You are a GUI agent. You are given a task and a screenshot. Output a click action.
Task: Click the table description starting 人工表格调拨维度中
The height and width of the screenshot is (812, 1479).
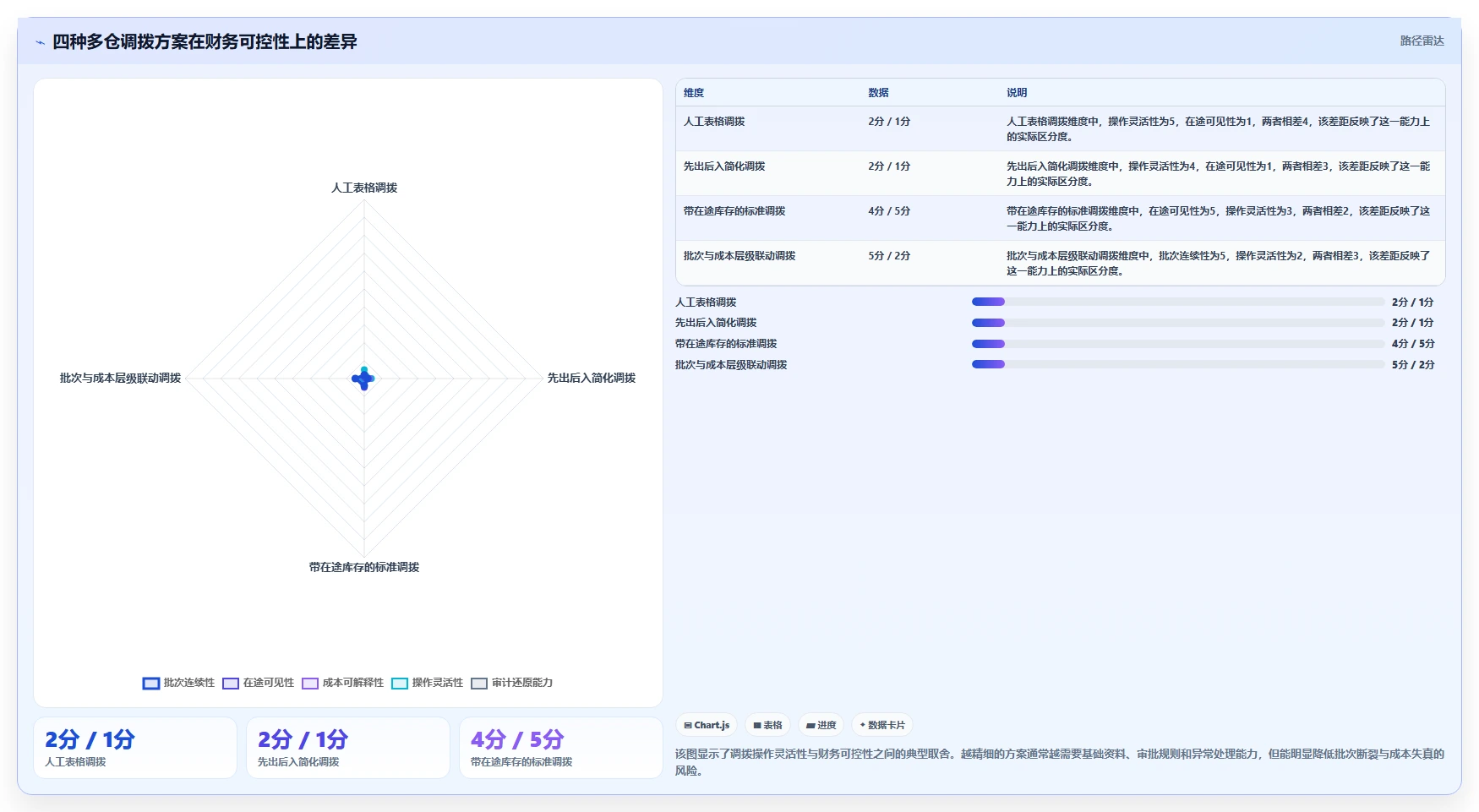[1218, 129]
